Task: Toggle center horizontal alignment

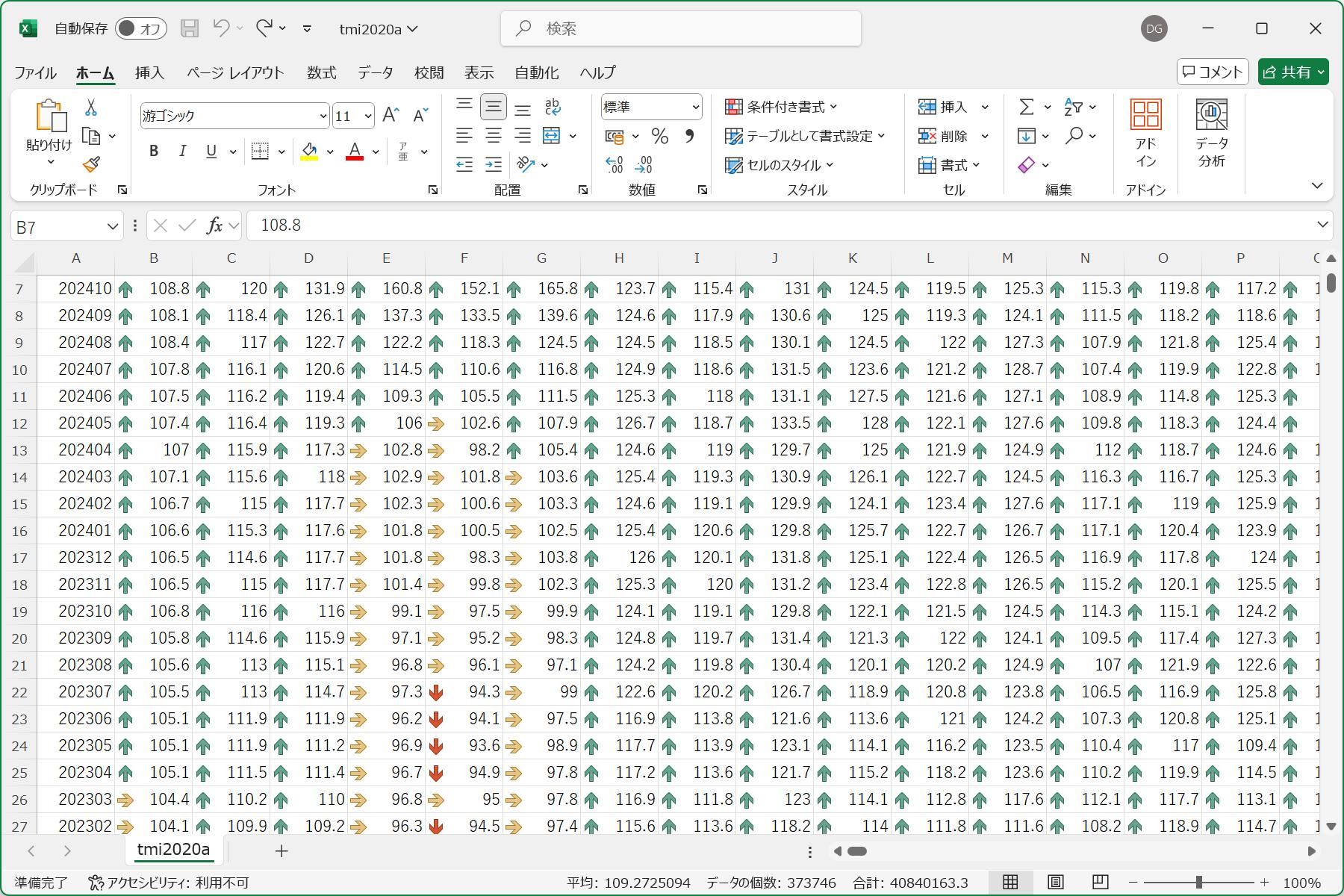Action: tap(494, 136)
